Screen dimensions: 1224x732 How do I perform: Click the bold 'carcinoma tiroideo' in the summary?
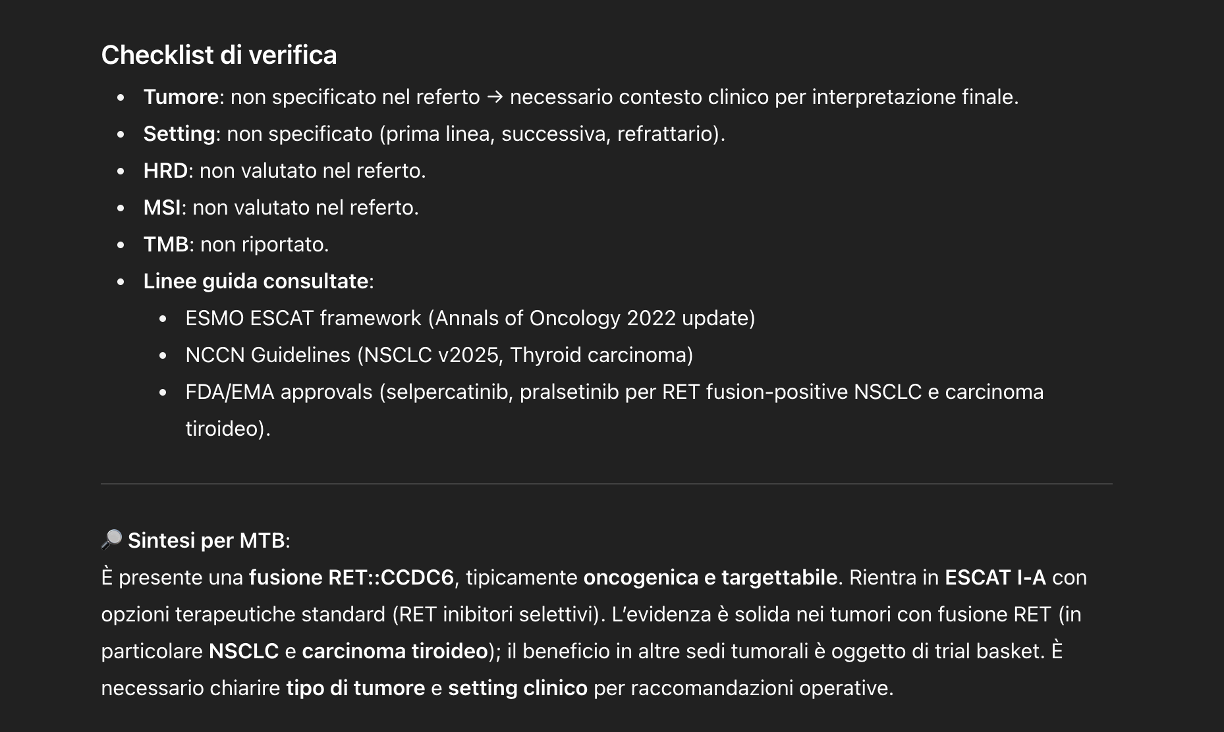pyautogui.click(x=395, y=651)
